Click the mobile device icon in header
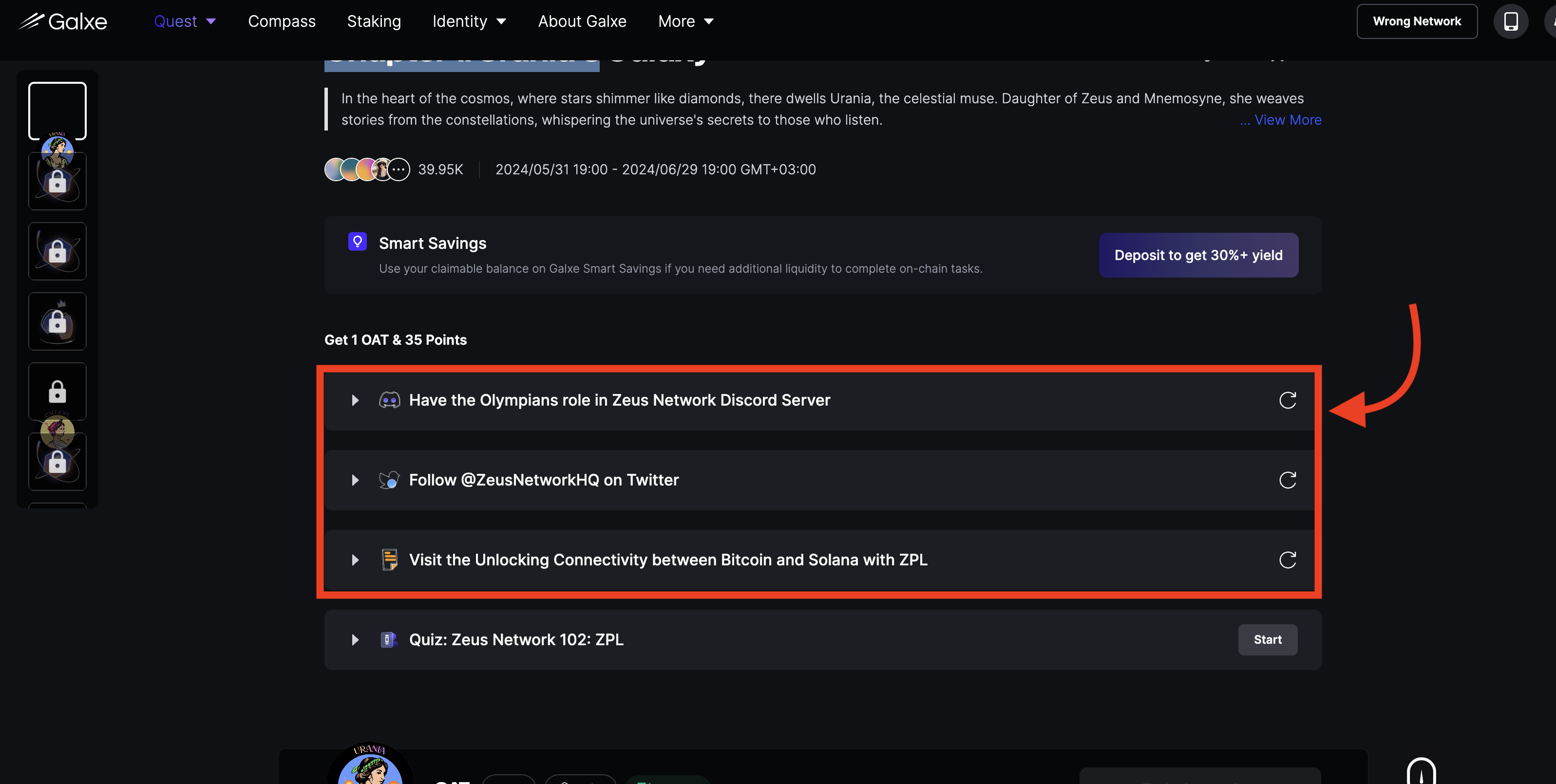 click(1510, 21)
